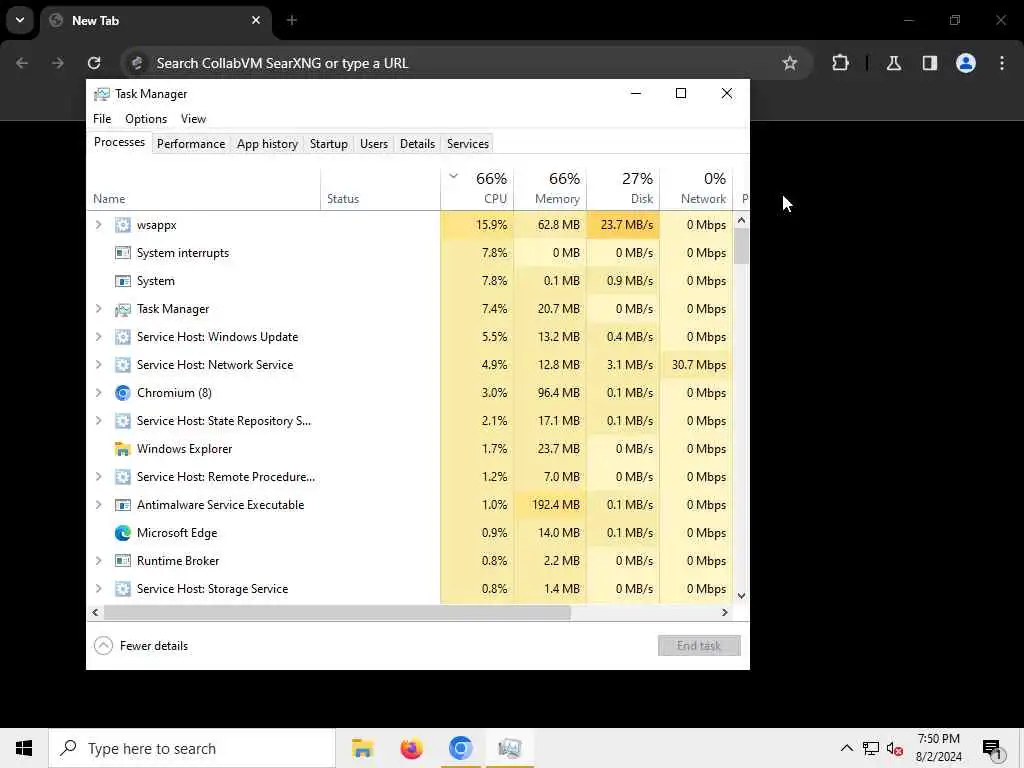The height and width of the screenshot is (768, 1024).
Task: Expand Antimalware Service Executable group
Action: pyautogui.click(x=99, y=505)
